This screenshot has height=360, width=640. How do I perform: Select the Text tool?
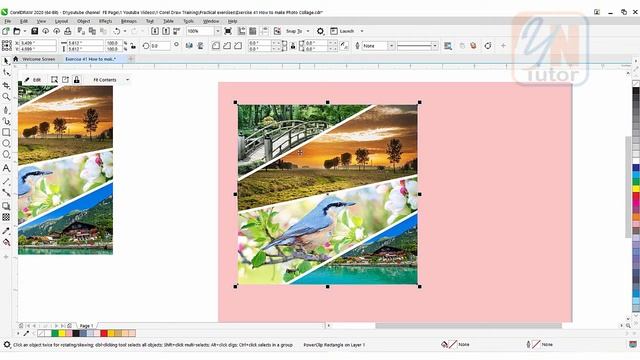[x=6, y=168]
